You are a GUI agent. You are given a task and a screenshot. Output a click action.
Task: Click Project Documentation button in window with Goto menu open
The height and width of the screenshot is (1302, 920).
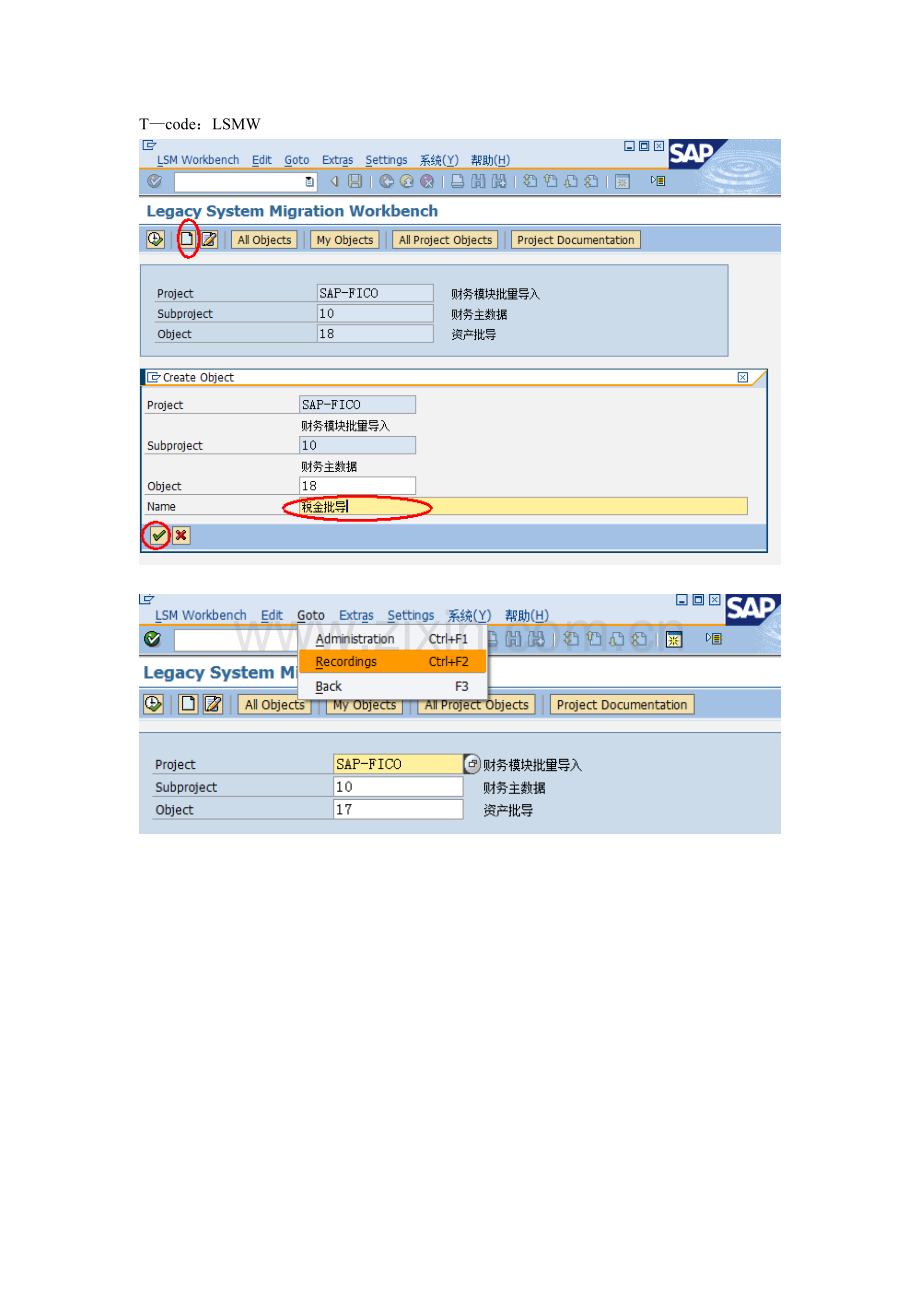point(622,705)
